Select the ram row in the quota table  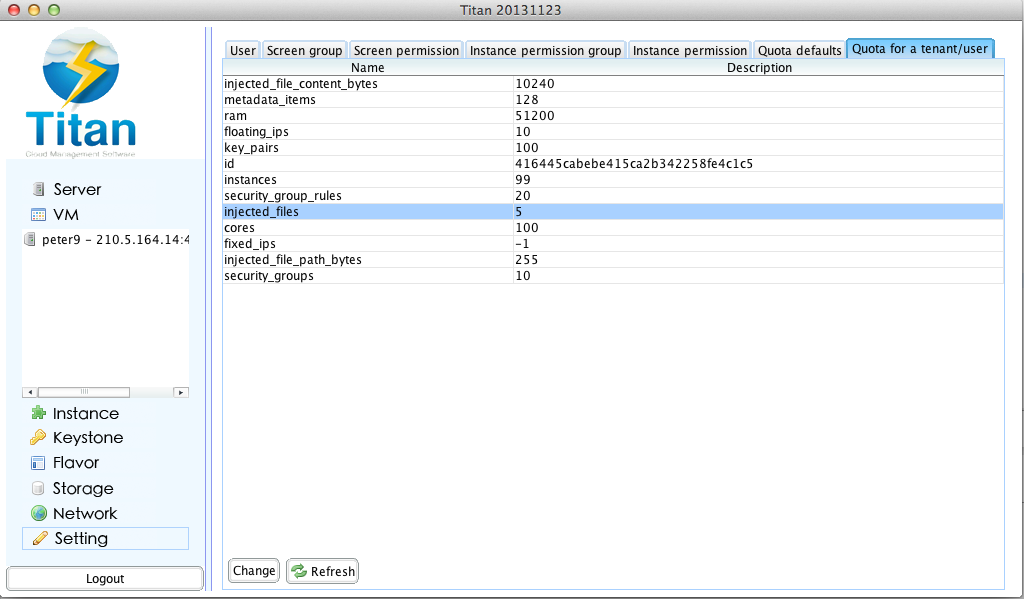pyautogui.click(x=400, y=115)
